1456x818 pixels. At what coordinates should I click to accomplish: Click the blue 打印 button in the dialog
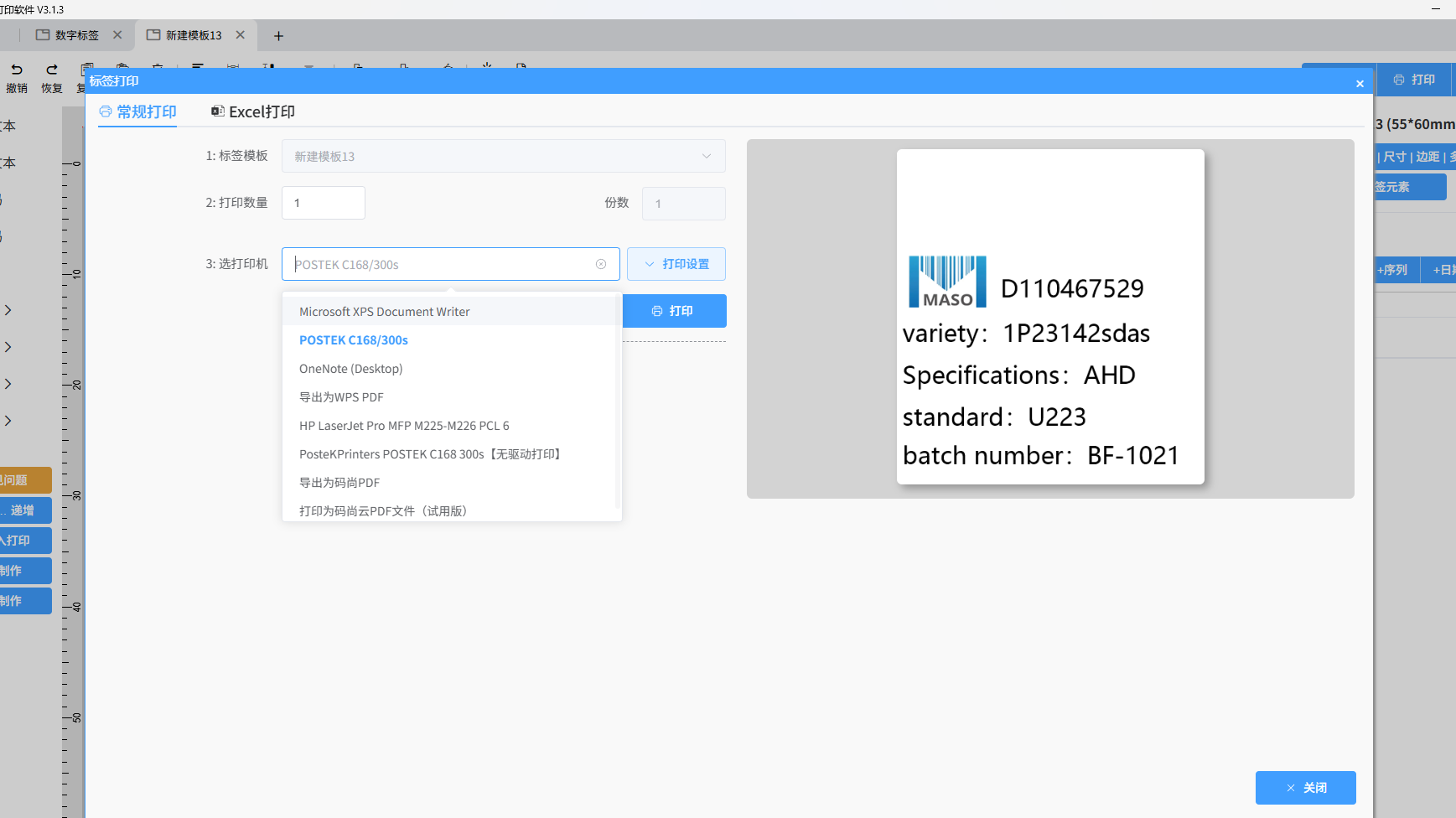click(x=673, y=311)
